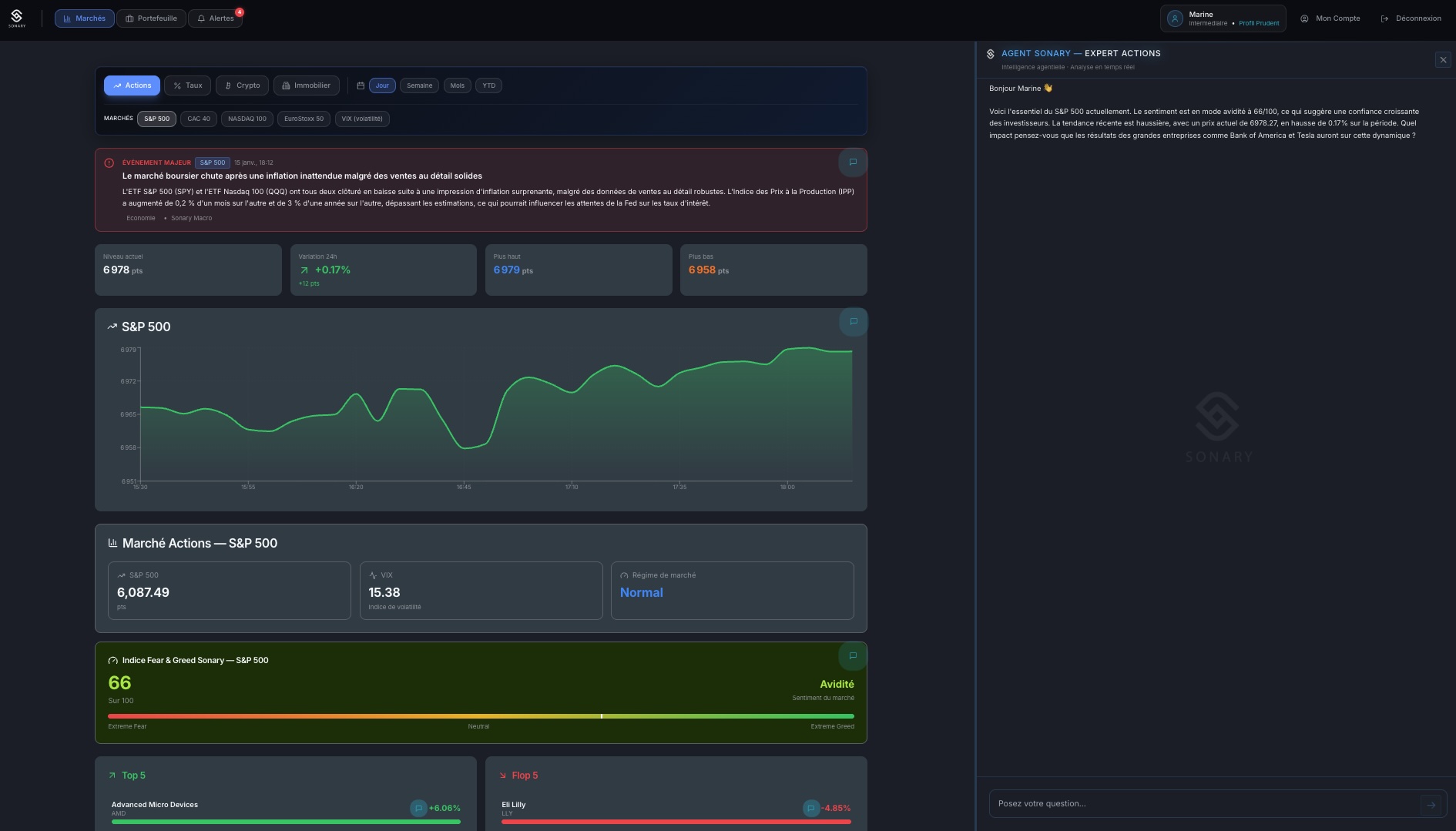
Task: Click the Niveau actuel 6 978 card
Action: click(188, 270)
